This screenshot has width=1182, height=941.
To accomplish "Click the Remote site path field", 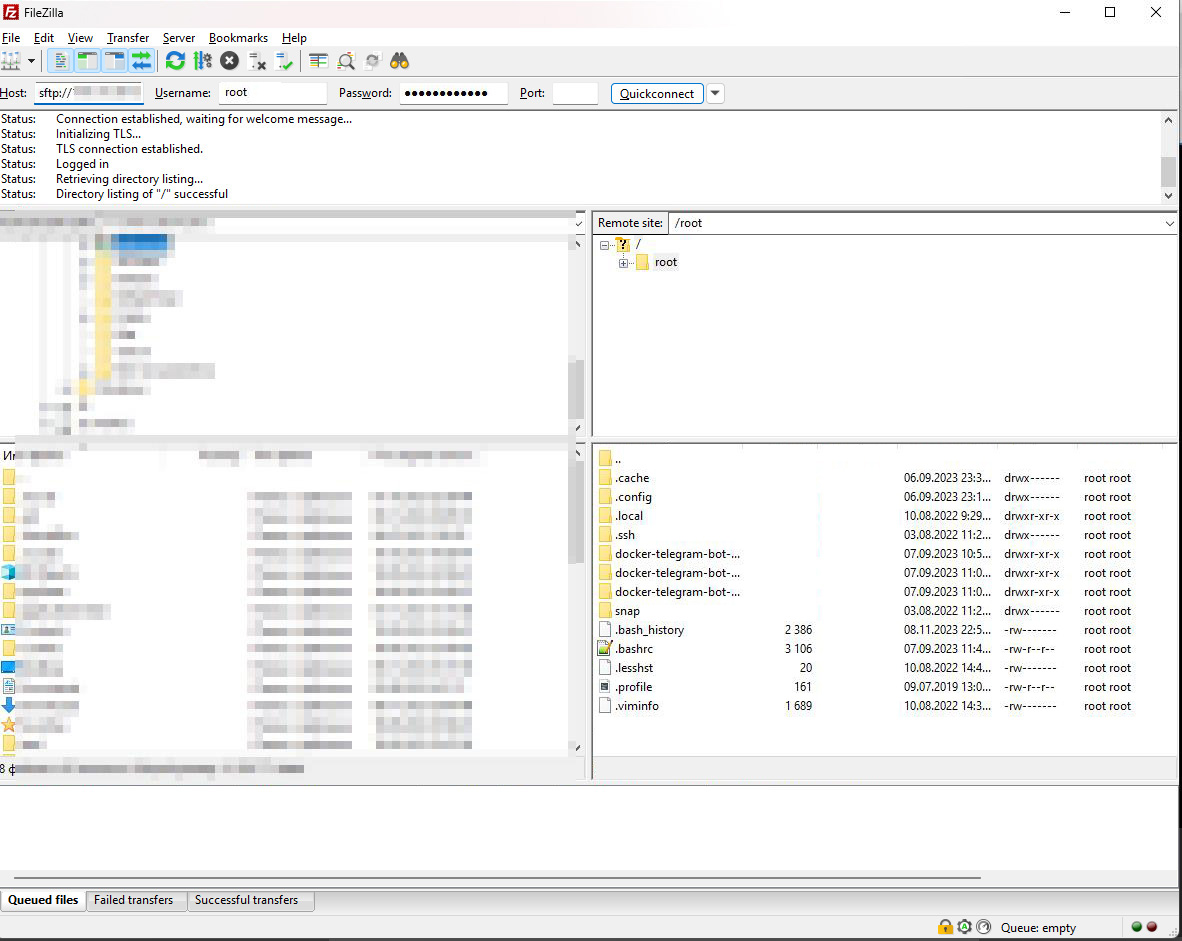I will [x=915, y=223].
